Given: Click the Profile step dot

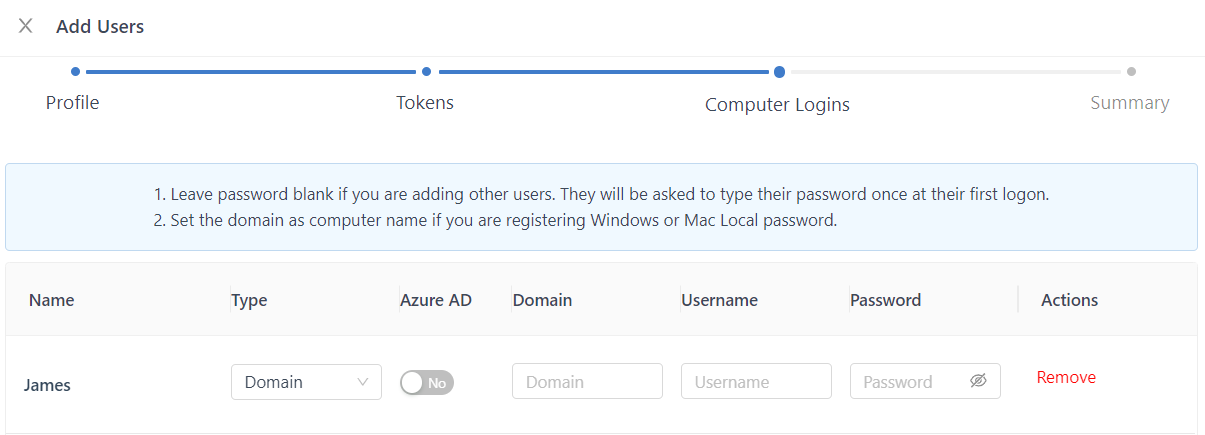Looking at the screenshot, I should point(75,71).
